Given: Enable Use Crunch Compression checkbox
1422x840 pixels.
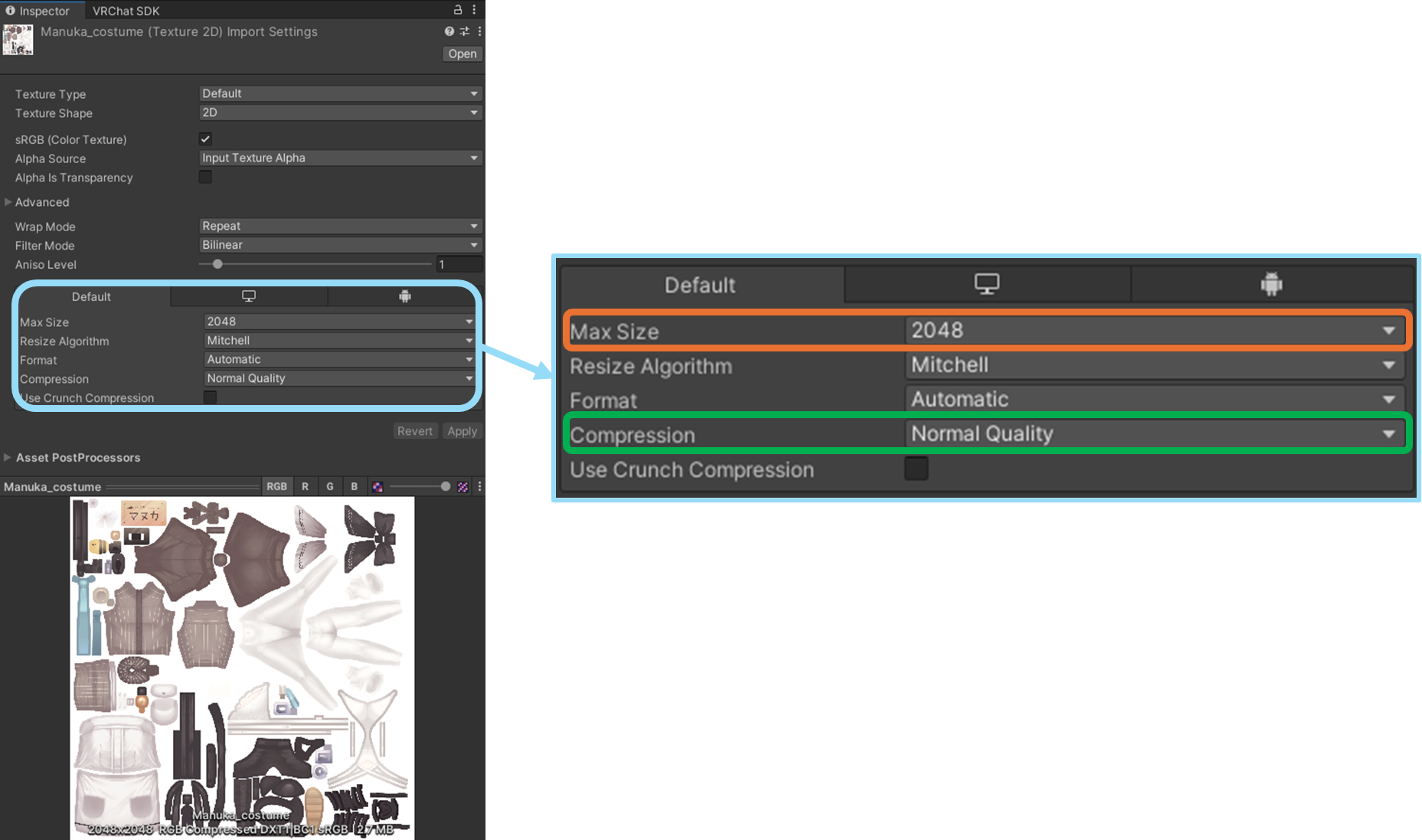Looking at the screenshot, I should click(210, 397).
